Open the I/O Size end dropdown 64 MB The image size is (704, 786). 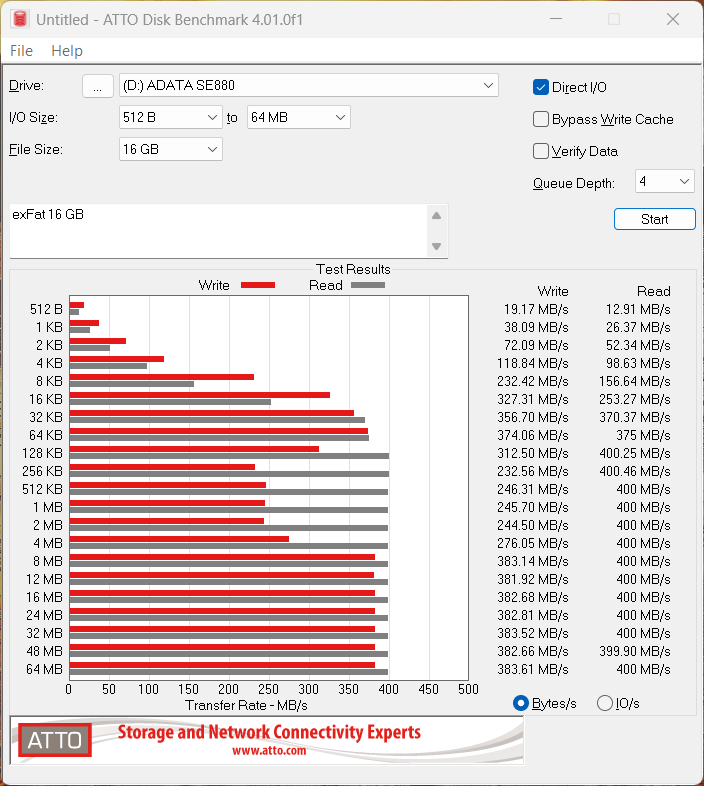pyautogui.click(x=299, y=117)
